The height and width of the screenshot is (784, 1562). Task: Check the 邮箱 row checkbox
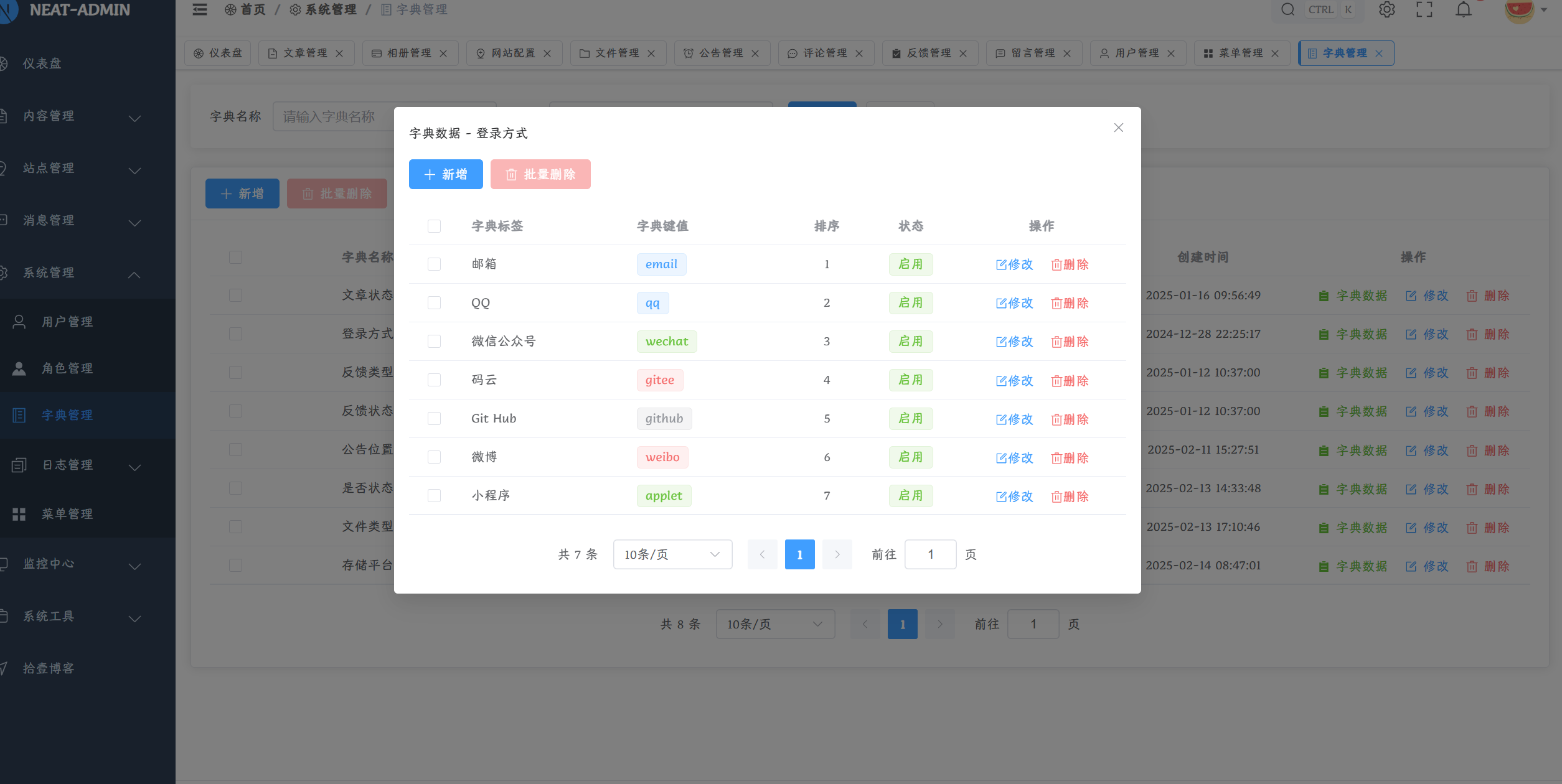coord(434,264)
